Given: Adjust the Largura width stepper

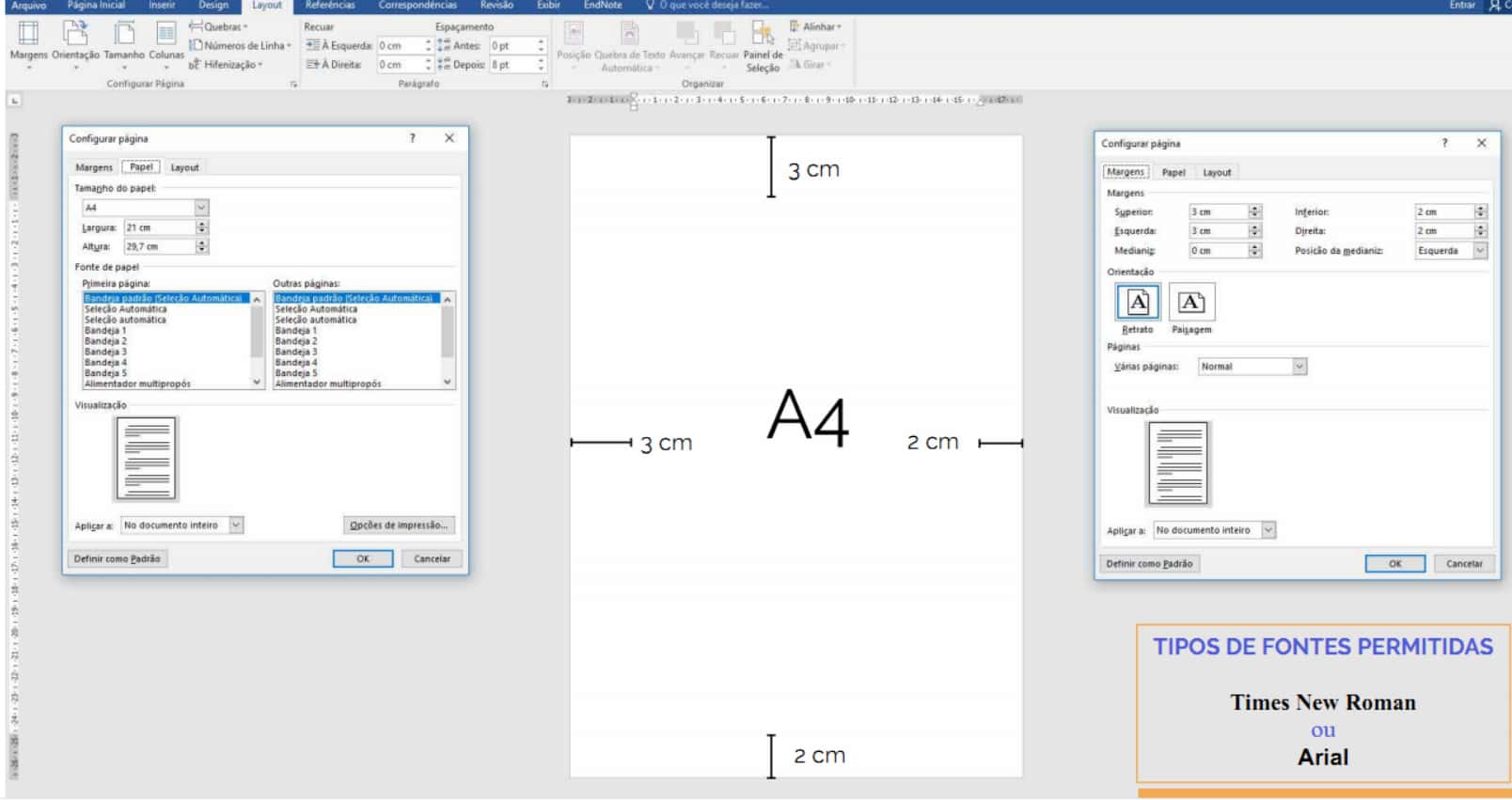Looking at the screenshot, I should [202, 227].
